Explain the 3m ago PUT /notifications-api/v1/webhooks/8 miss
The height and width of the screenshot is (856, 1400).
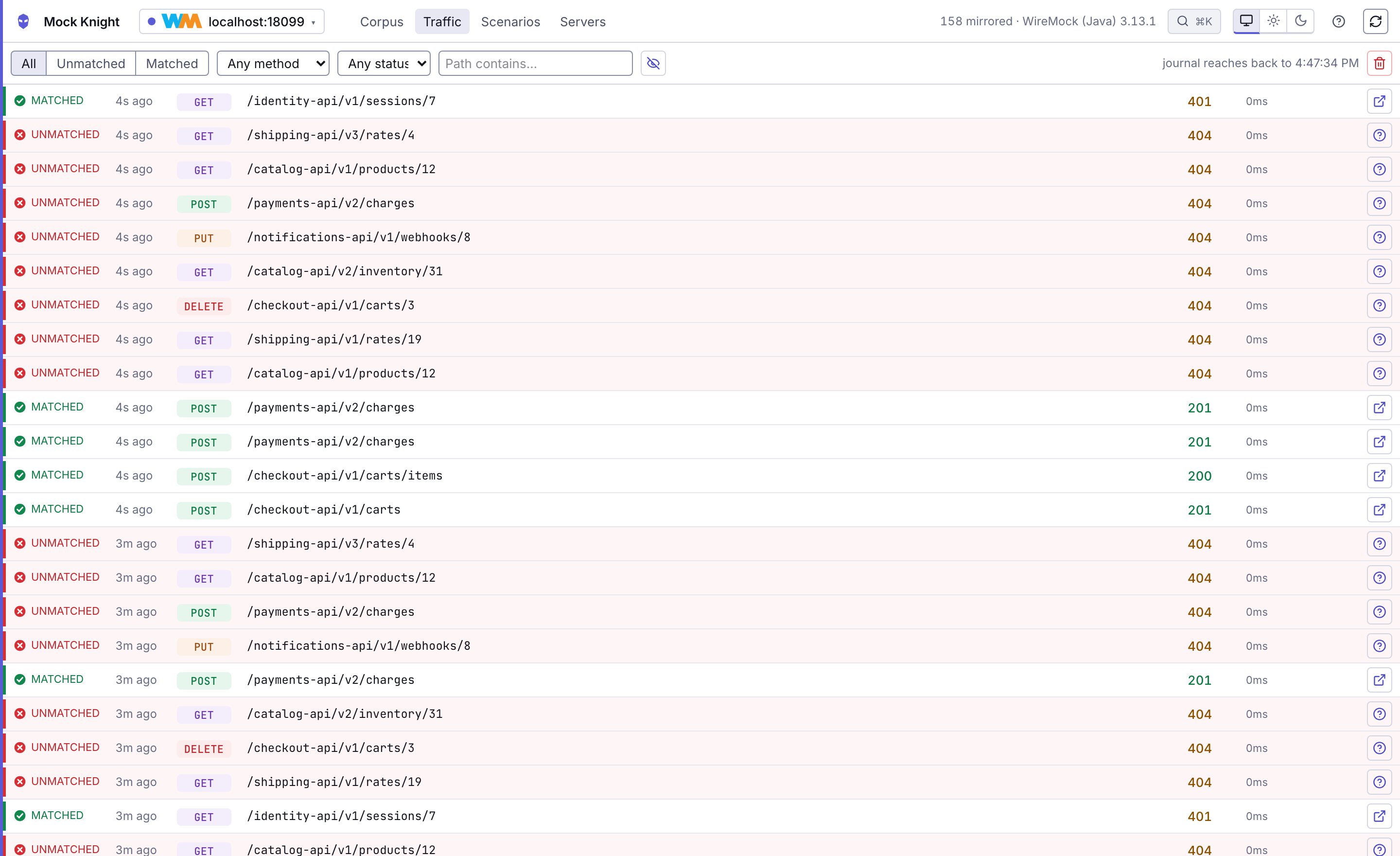pyautogui.click(x=1380, y=646)
